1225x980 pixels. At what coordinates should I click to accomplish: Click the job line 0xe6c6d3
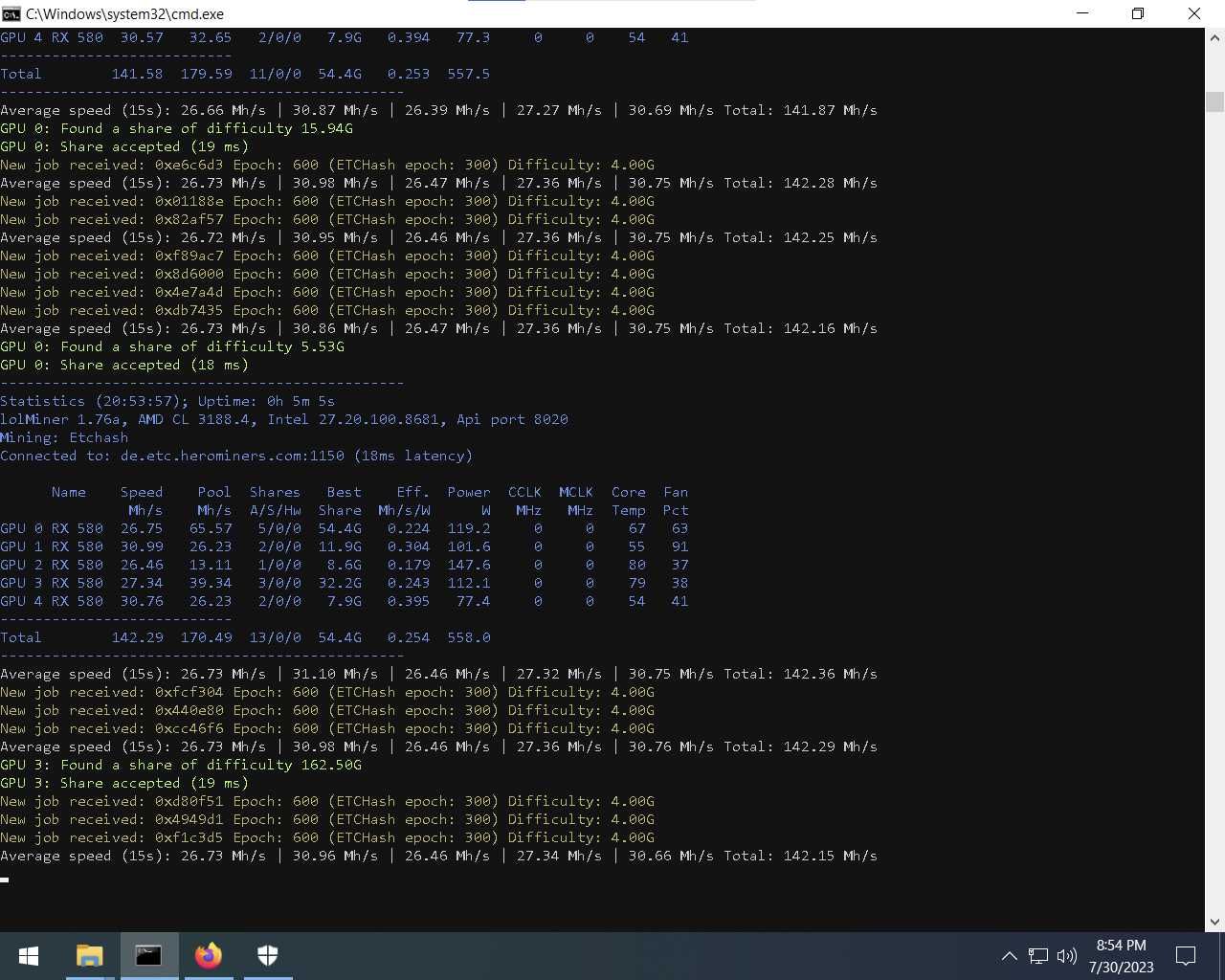[327, 165]
